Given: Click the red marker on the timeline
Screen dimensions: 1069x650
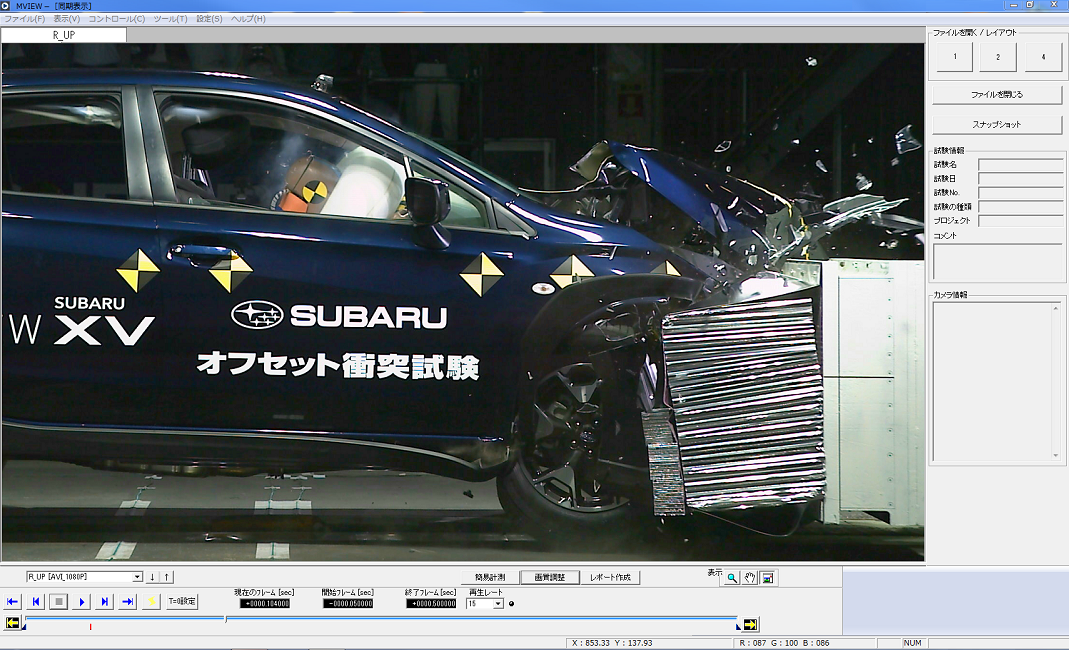Looking at the screenshot, I should [x=91, y=627].
